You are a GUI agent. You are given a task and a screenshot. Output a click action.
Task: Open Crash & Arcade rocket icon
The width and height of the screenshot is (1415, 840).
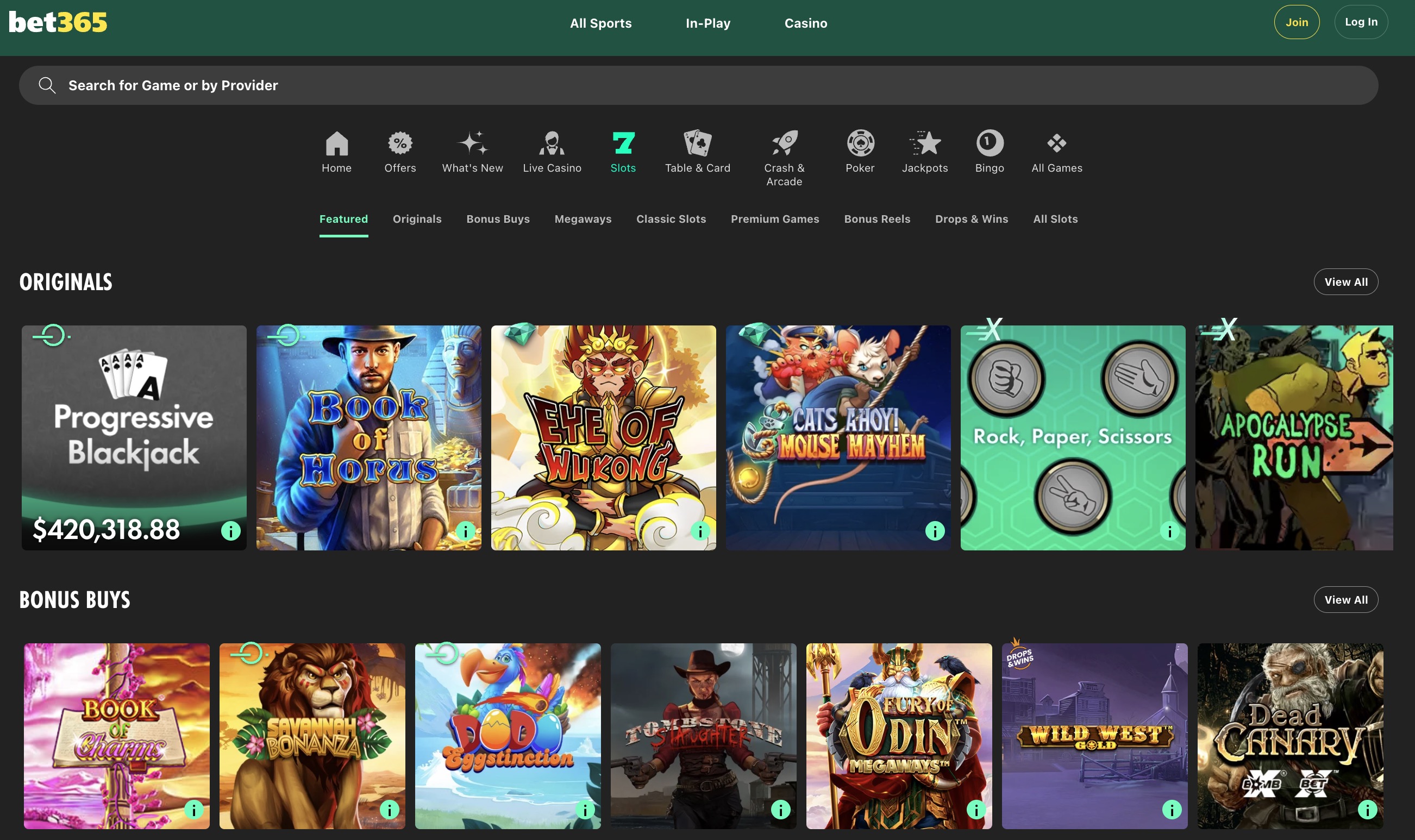pos(785,143)
